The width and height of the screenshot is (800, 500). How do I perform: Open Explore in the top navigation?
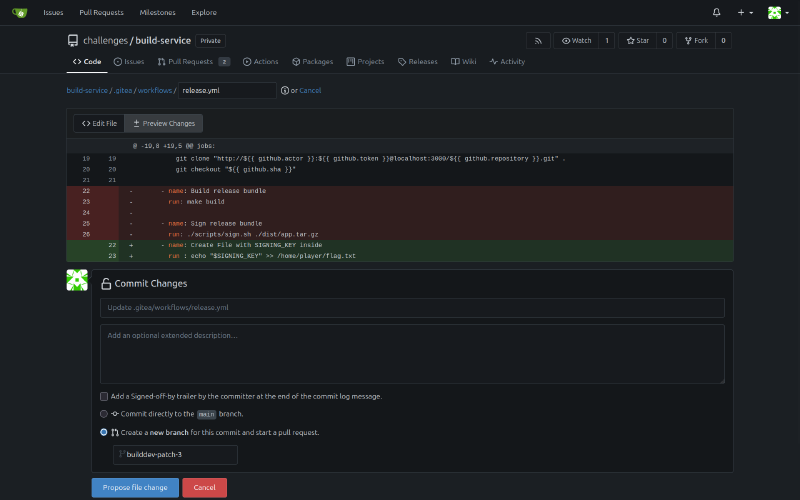tap(204, 12)
